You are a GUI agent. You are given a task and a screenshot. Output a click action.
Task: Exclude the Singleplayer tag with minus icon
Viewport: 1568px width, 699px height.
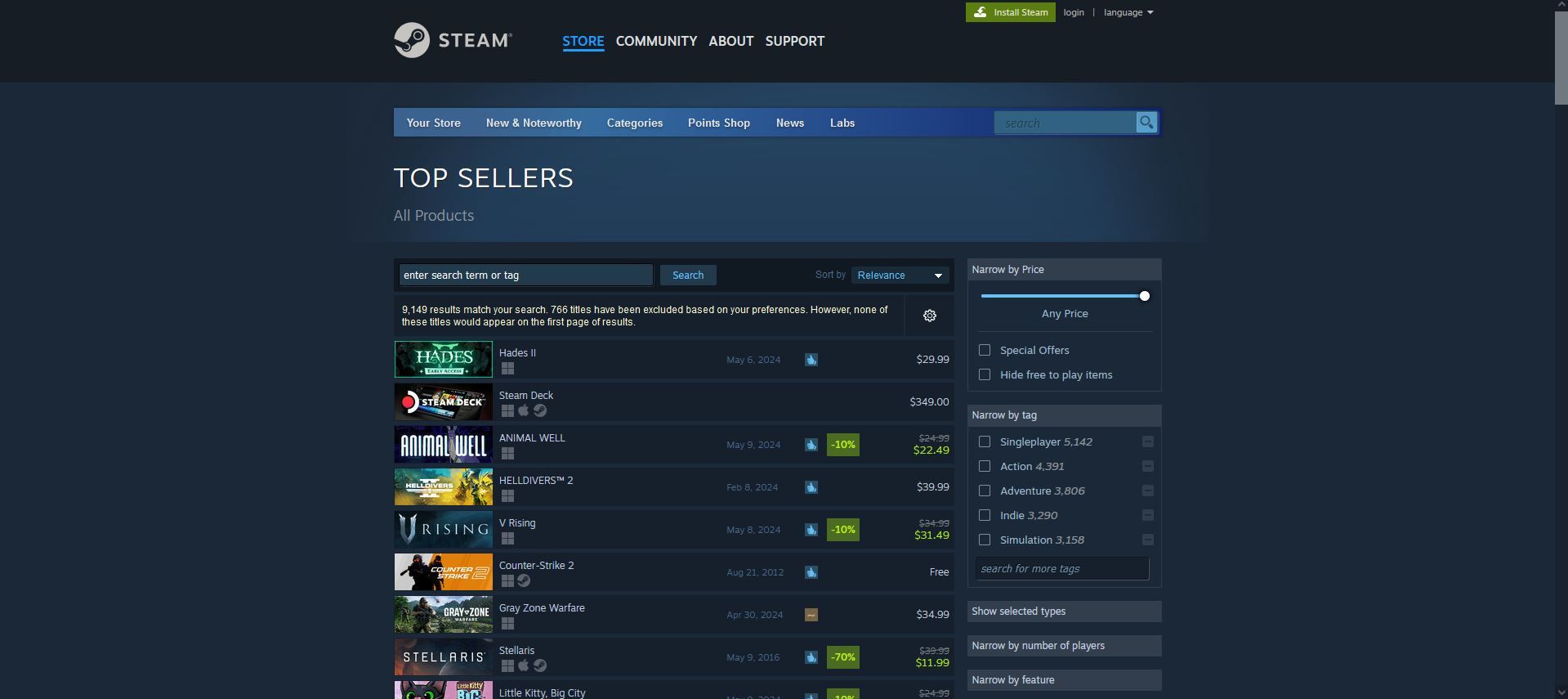tap(1147, 441)
